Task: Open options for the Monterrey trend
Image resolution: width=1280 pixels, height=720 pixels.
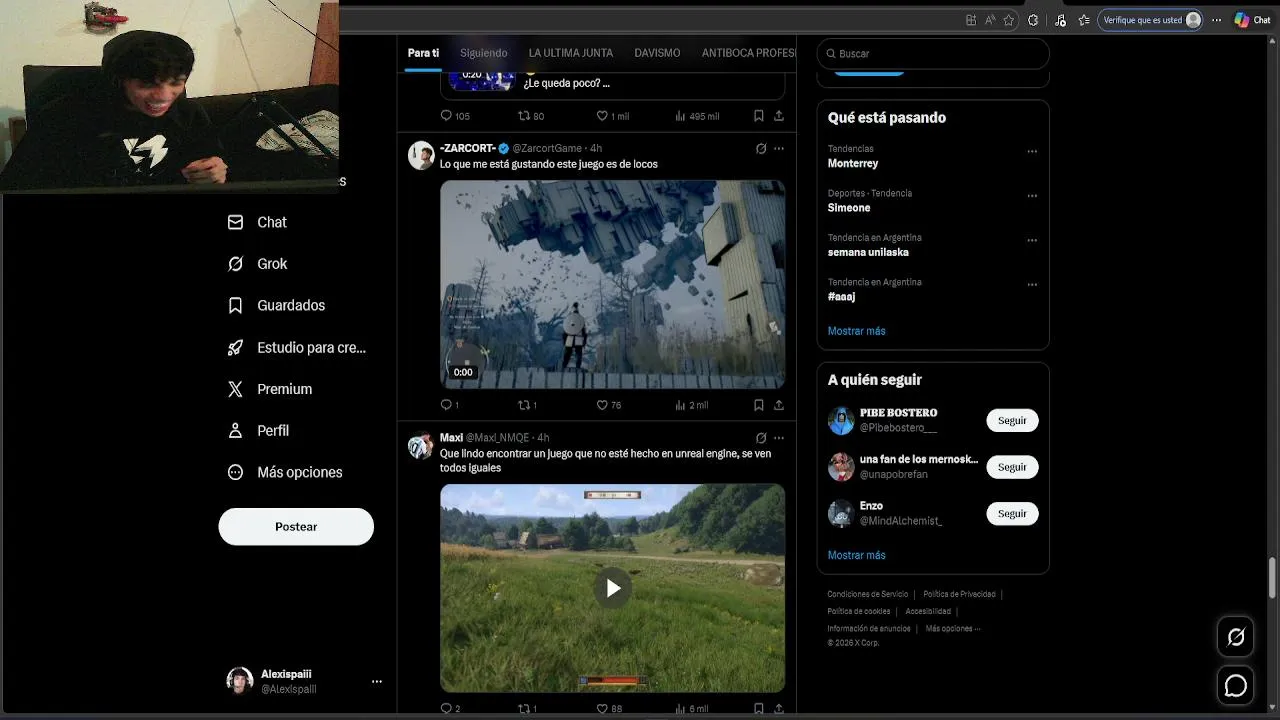Action: [x=1032, y=152]
